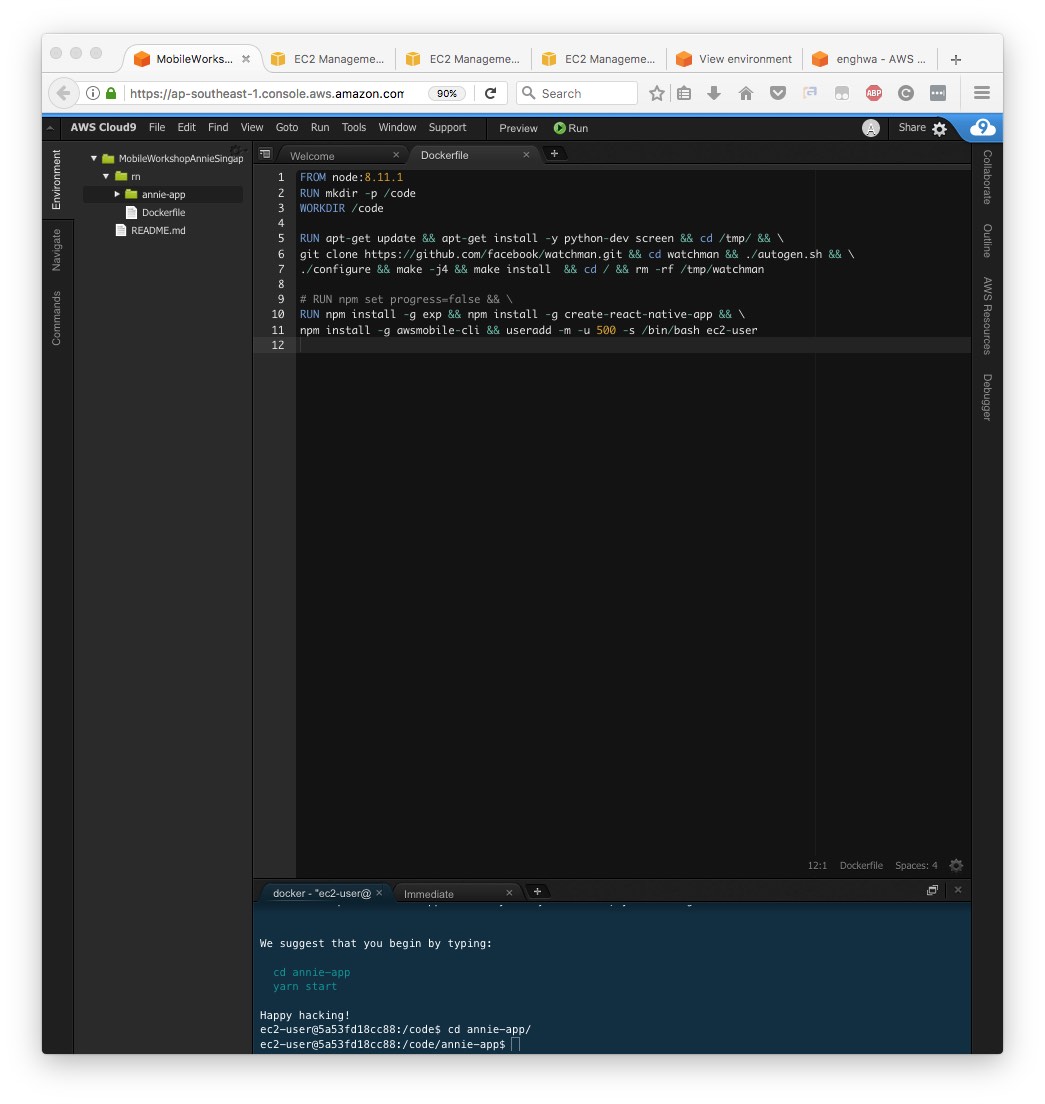
Task: Open the File menu
Action: click(157, 127)
